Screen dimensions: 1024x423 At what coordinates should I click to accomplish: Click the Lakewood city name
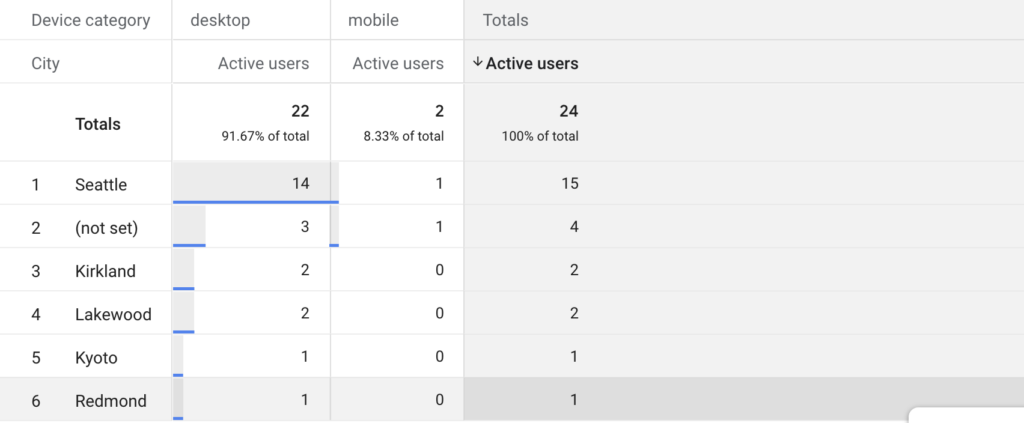click(113, 314)
